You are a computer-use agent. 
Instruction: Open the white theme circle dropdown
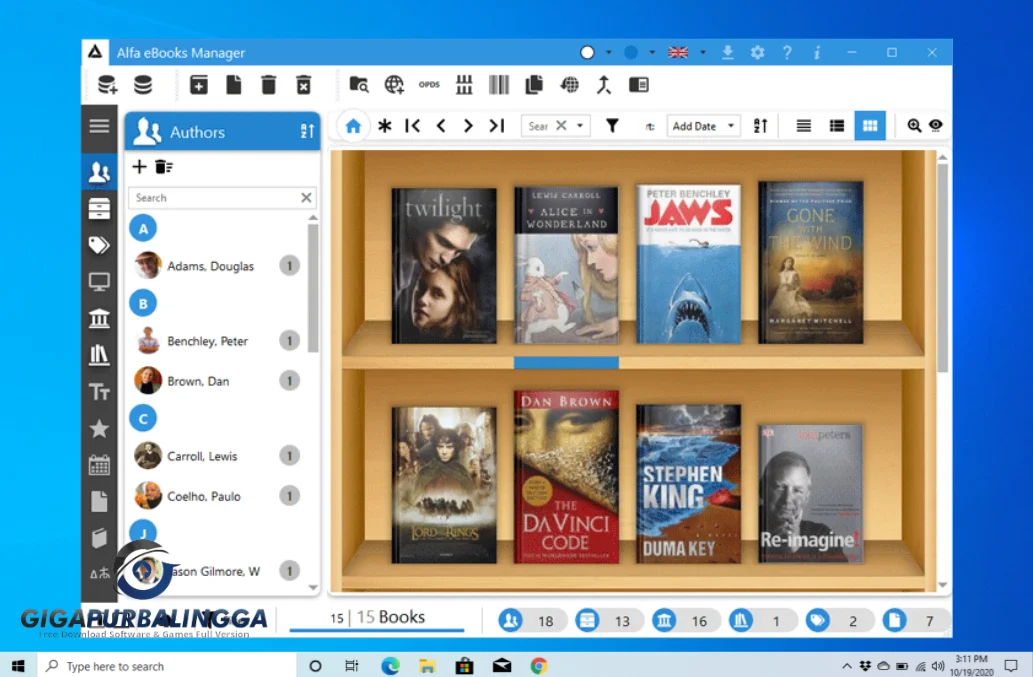pyautogui.click(x=608, y=52)
